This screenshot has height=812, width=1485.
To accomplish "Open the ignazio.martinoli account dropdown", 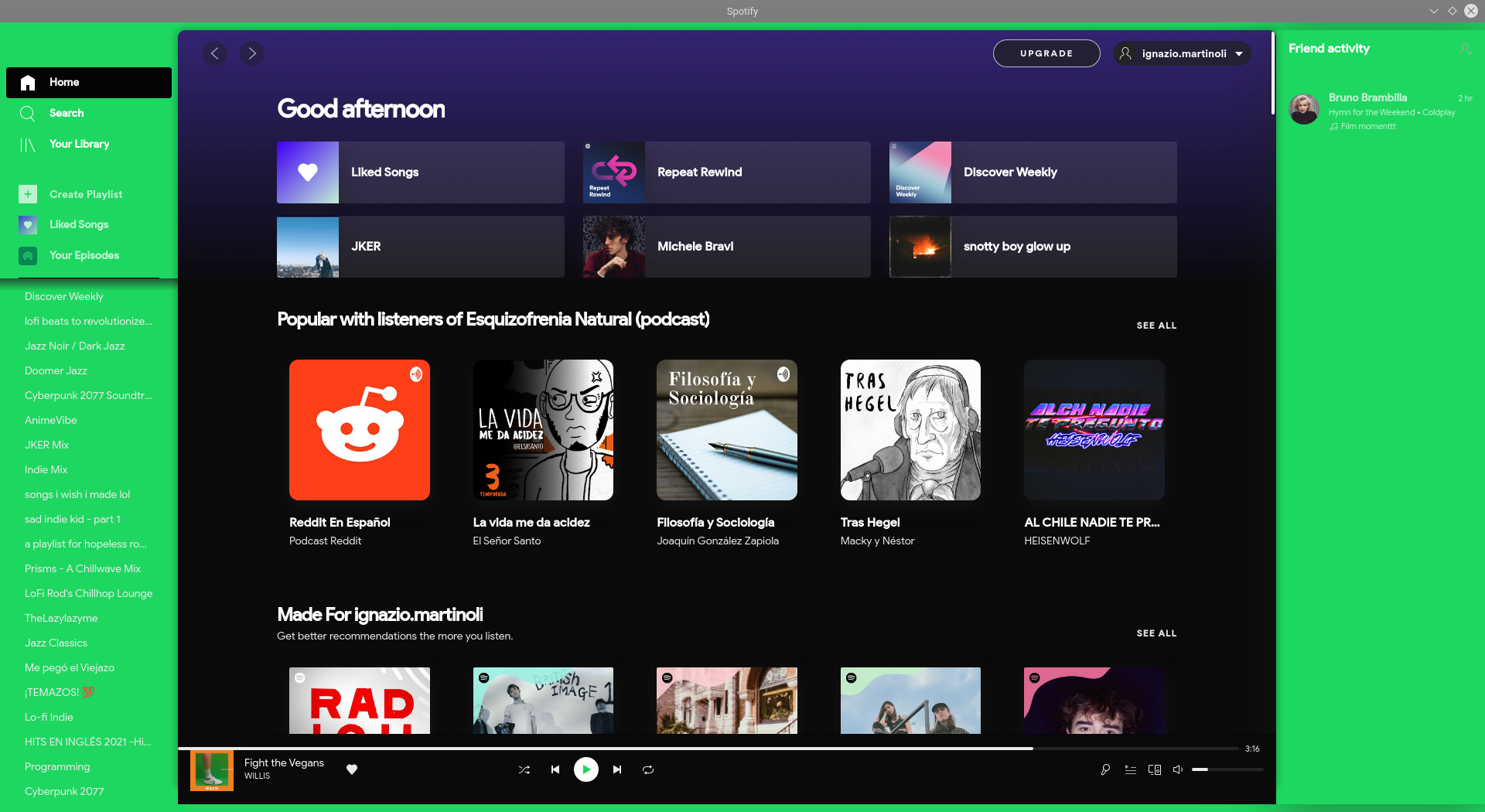I will tap(1182, 53).
